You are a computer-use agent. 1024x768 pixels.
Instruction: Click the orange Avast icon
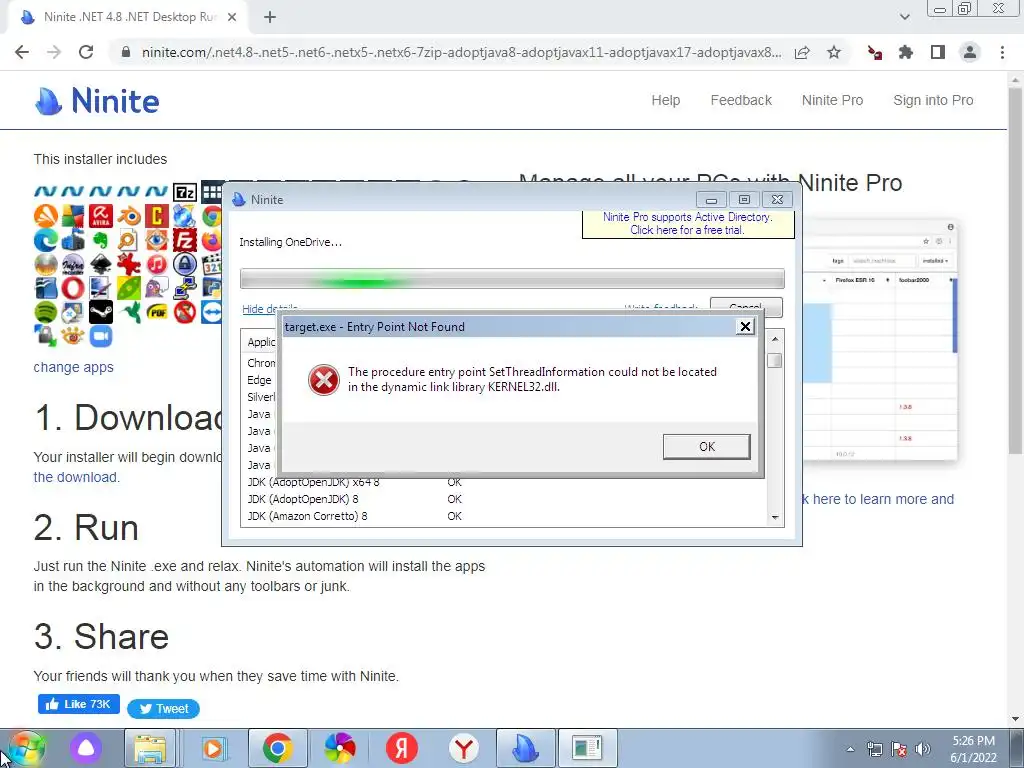(x=46, y=216)
